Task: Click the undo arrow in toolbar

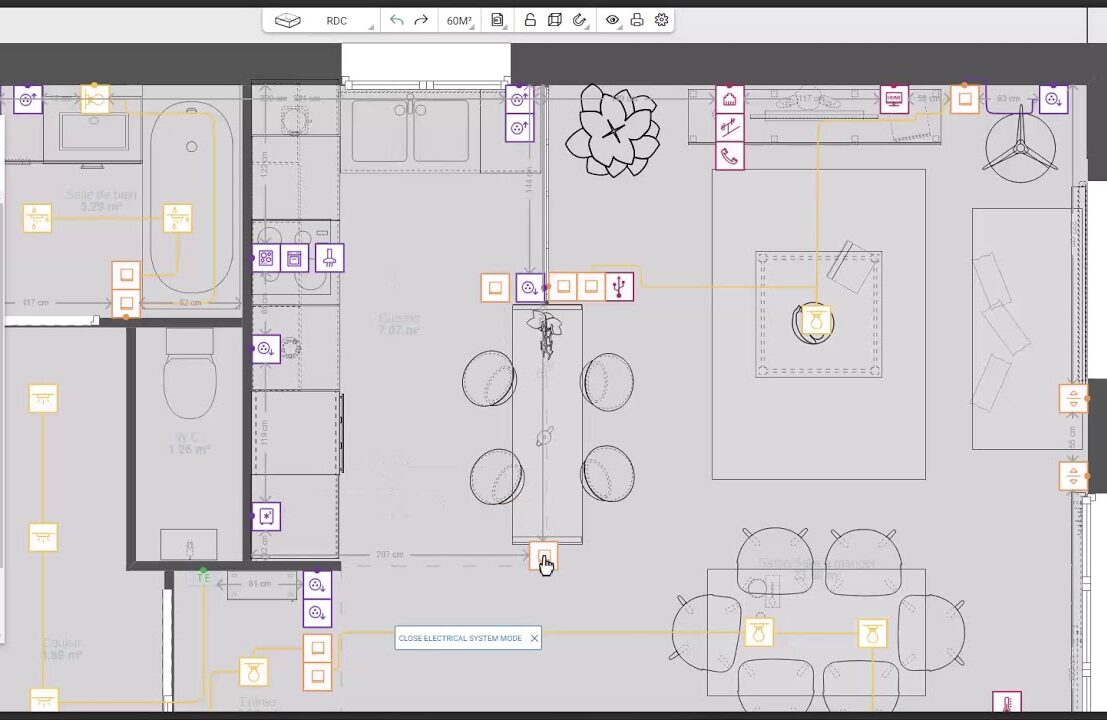Action: coord(397,20)
